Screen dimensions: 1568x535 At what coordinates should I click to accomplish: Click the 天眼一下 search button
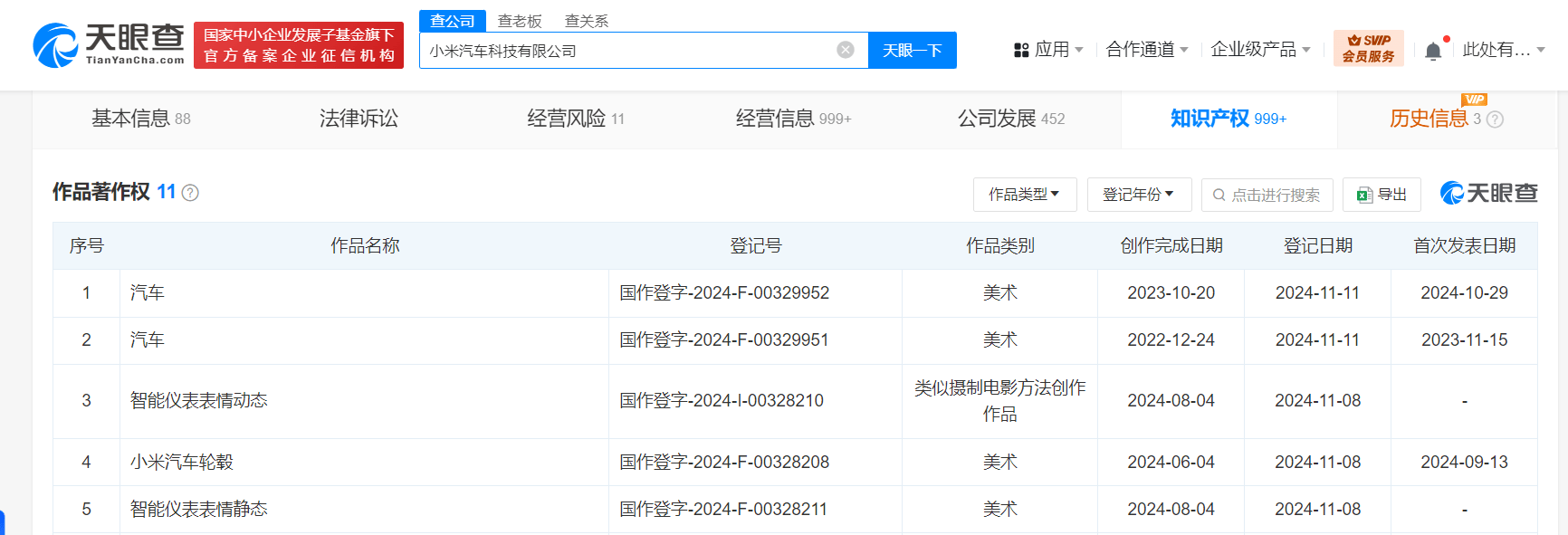tap(913, 51)
